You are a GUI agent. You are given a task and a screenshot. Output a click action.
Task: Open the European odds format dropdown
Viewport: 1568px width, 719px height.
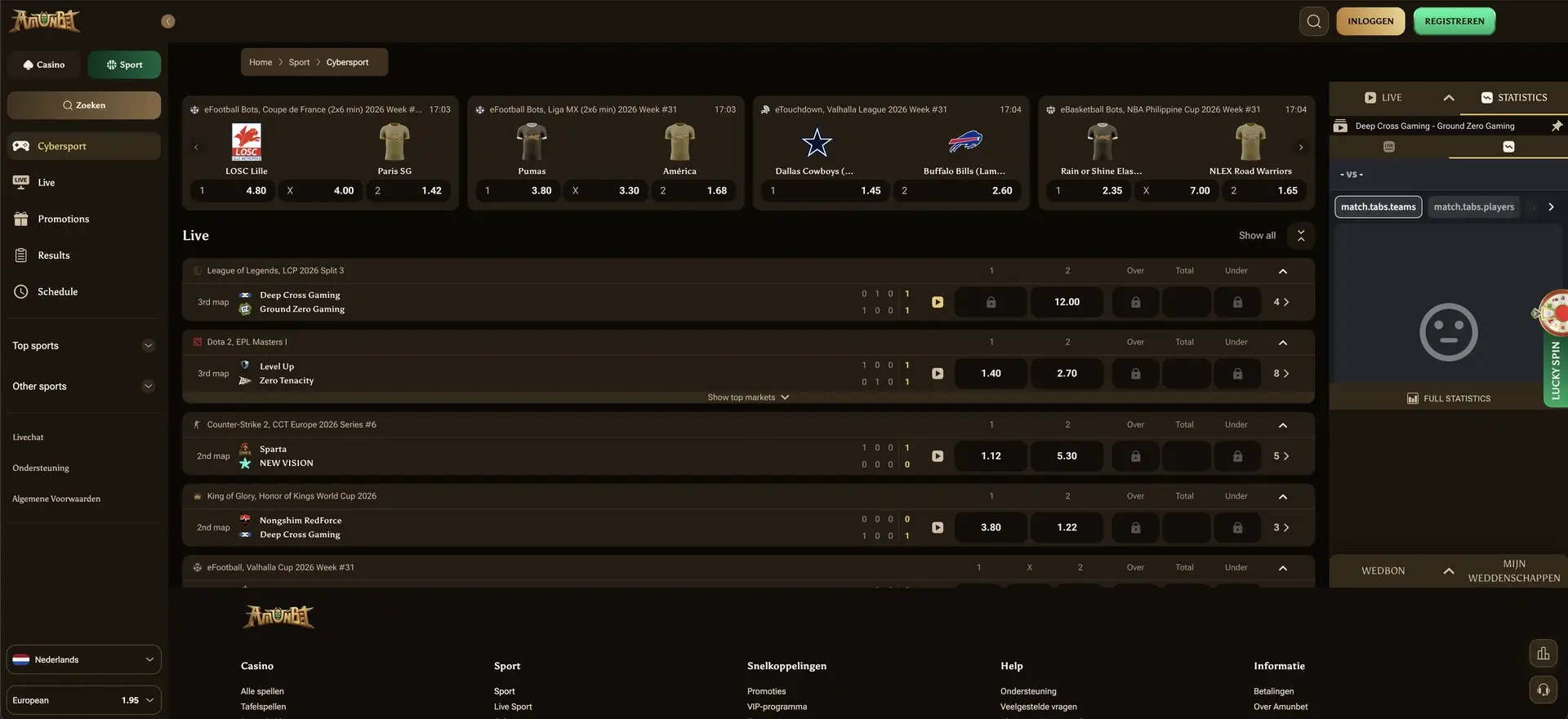pyautogui.click(x=84, y=700)
